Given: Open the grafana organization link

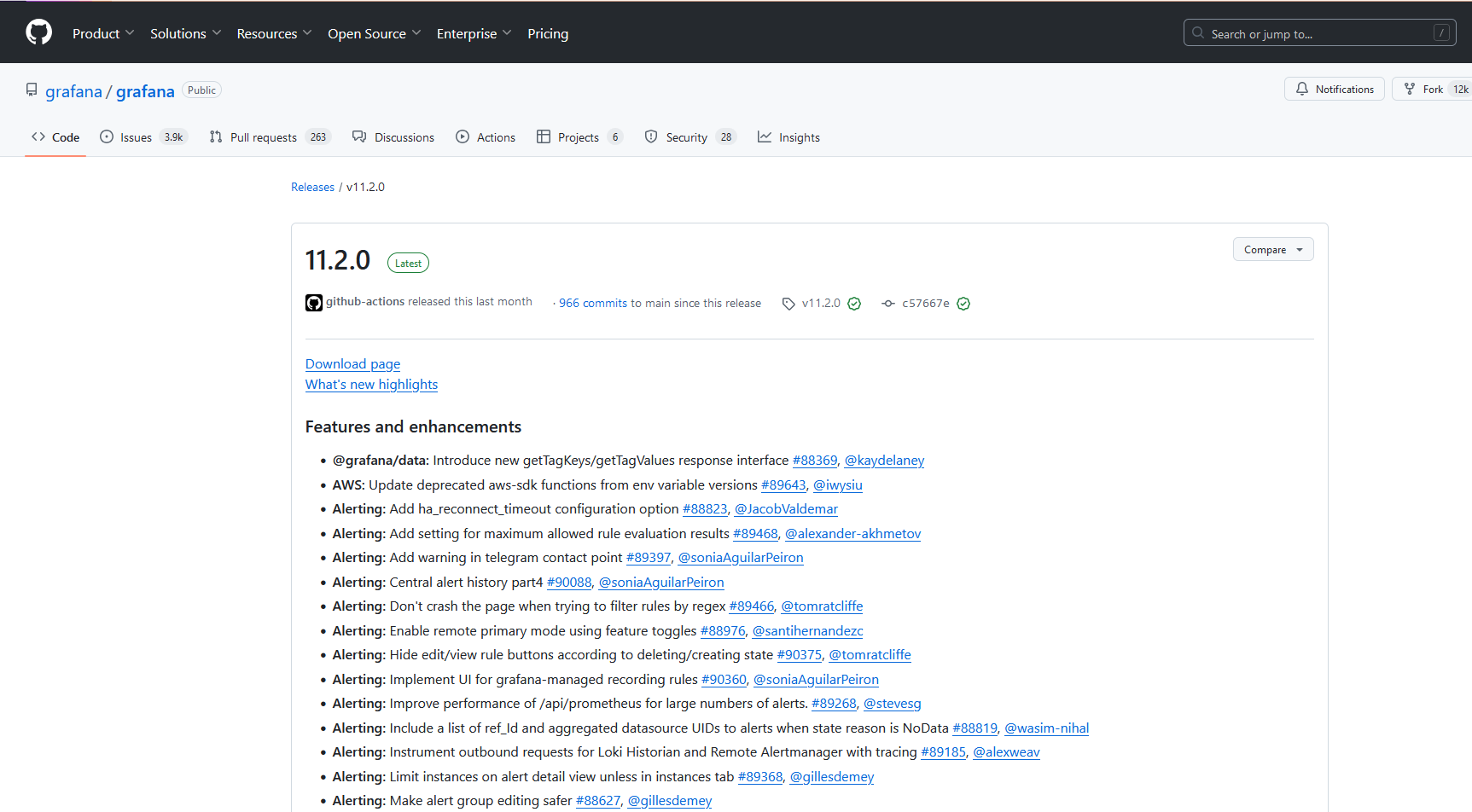Looking at the screenshot, I should pos(73,91).
